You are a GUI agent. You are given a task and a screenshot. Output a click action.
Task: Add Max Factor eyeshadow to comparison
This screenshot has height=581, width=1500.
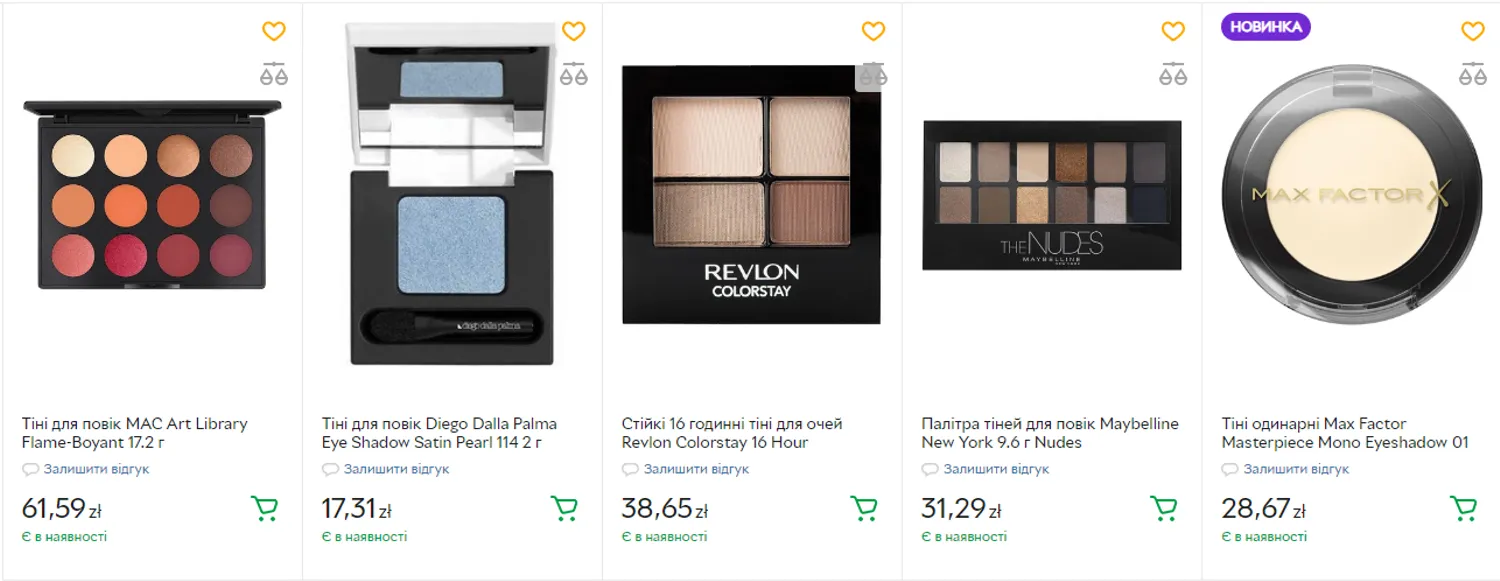click(1473, 73)
